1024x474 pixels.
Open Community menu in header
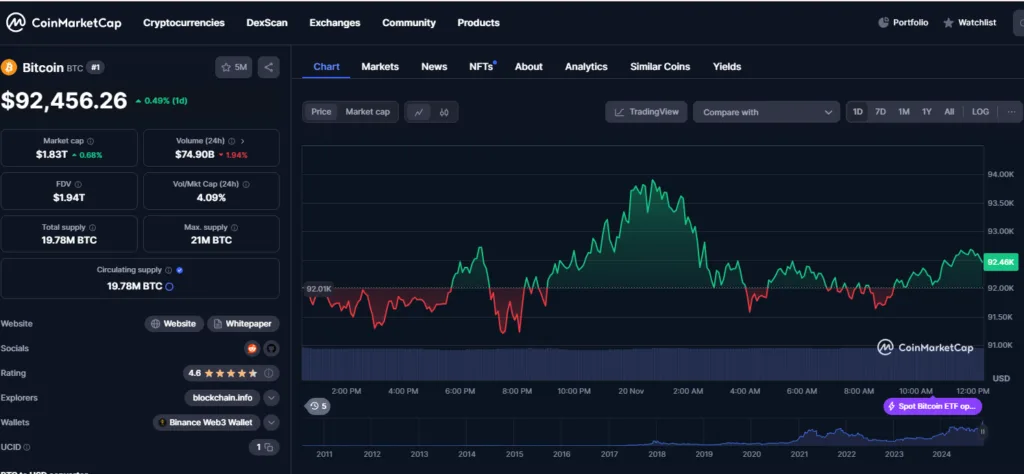point(409,23)
